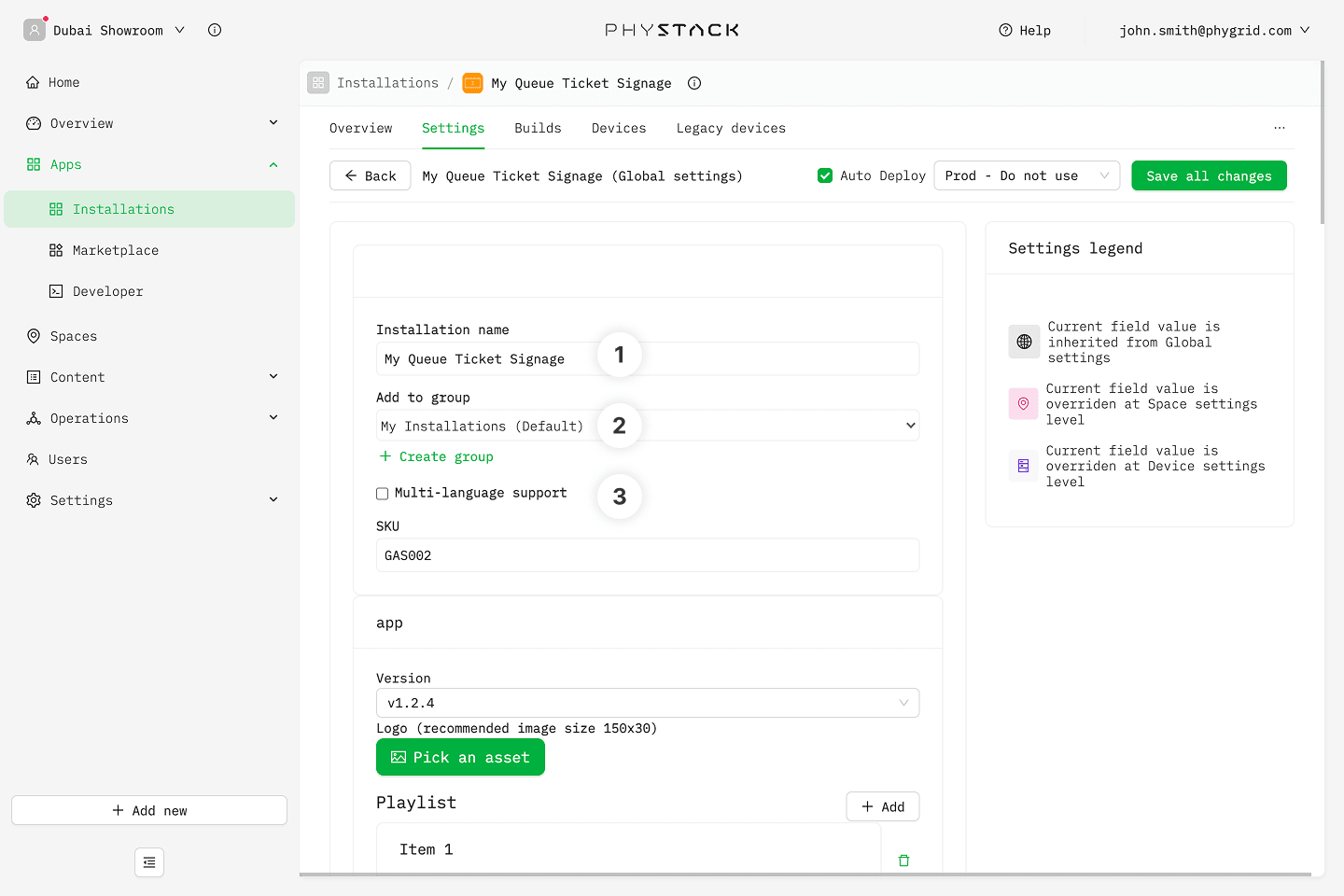This screenshot has width=1344, height=896.
Task: Open the Version v1.2.4 dropdown
Action: [647, 703]
